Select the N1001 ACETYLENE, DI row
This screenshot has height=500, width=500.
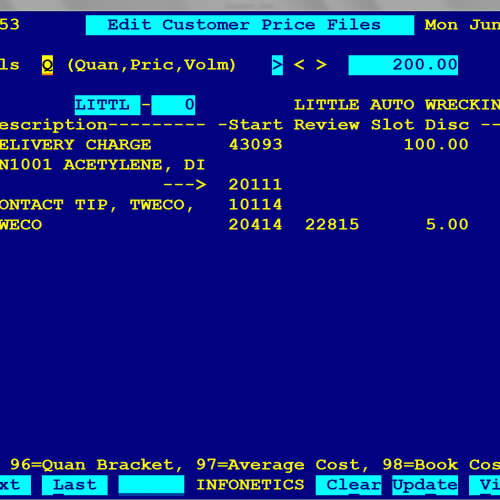102,165
